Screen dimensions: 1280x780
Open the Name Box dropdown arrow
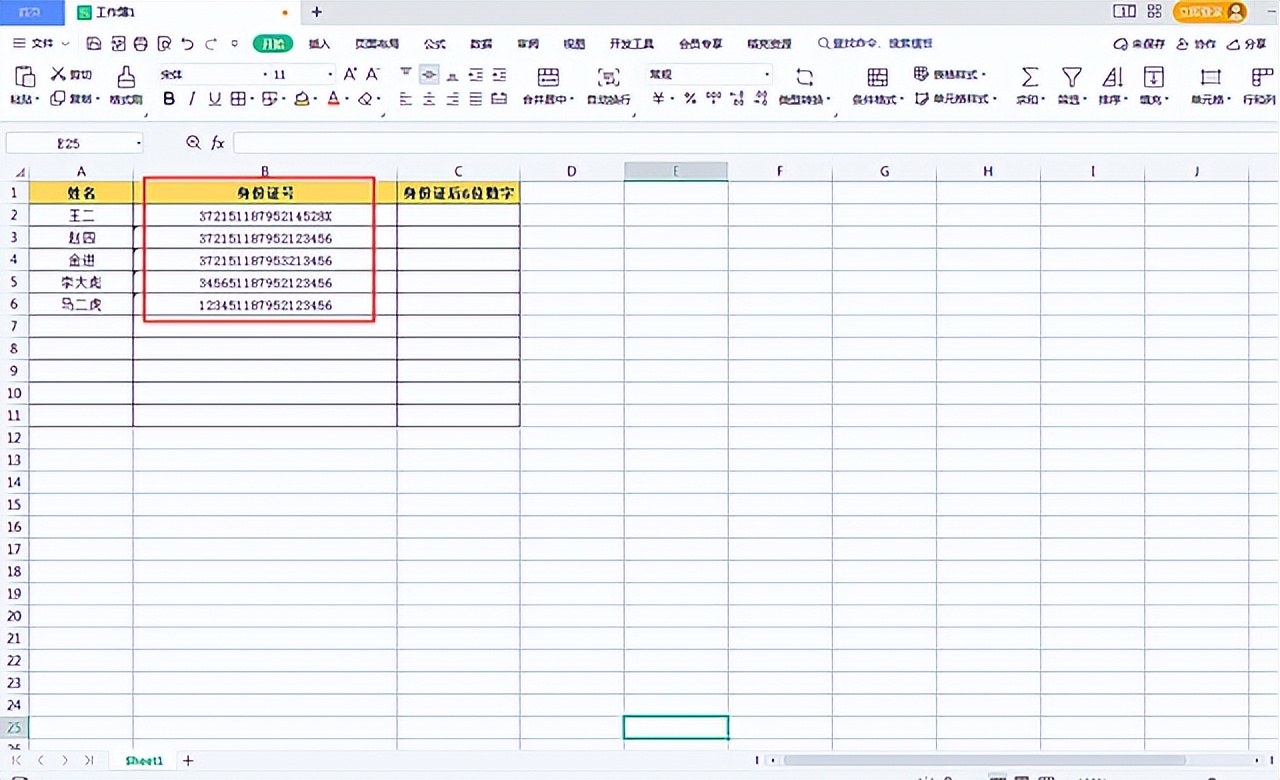pyautogui.click(x=137, y=144)
